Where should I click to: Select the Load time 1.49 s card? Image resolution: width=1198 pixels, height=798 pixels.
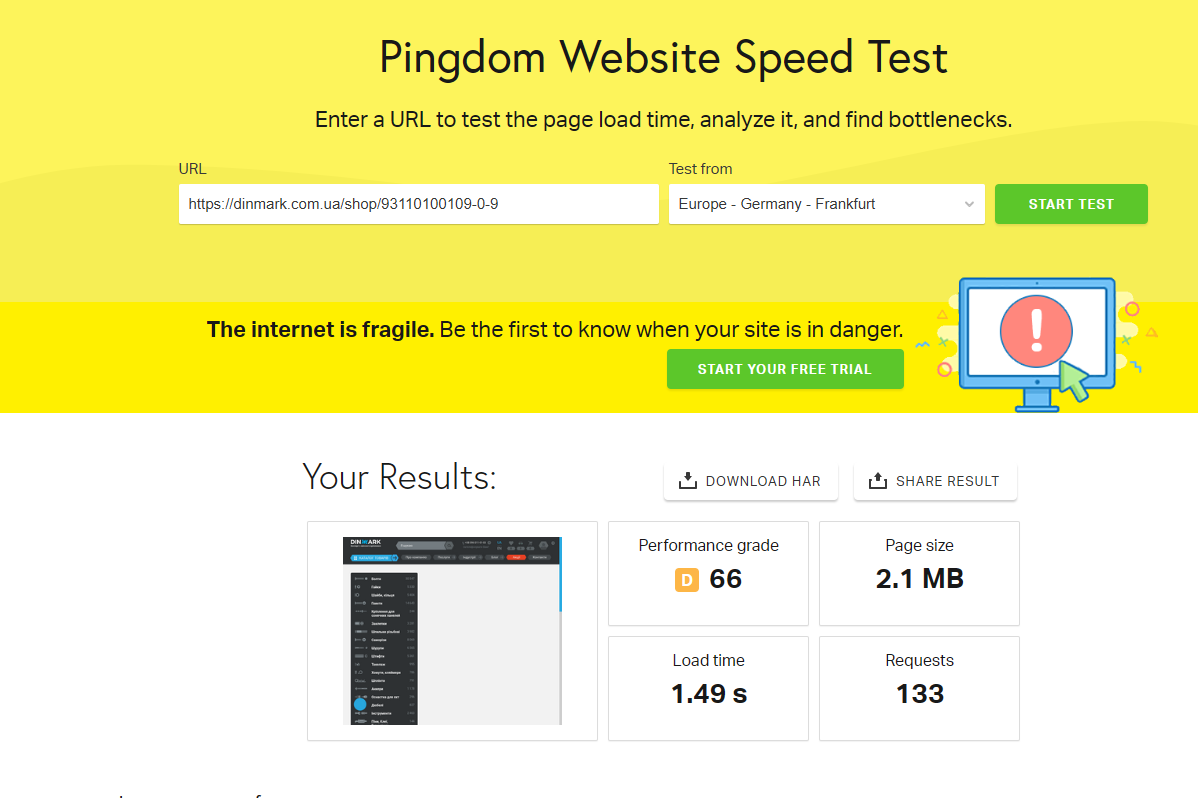(708, 688)
